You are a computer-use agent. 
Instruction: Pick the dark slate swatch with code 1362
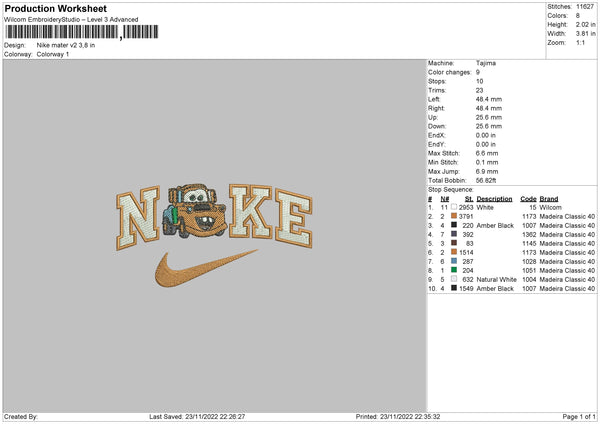click(x=454, y=234)
